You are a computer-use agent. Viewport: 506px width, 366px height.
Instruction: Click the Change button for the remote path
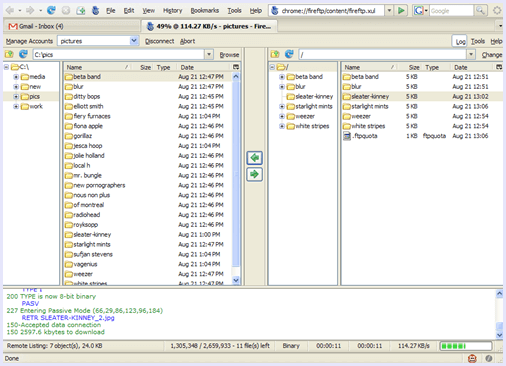click(x=492, y=54)
